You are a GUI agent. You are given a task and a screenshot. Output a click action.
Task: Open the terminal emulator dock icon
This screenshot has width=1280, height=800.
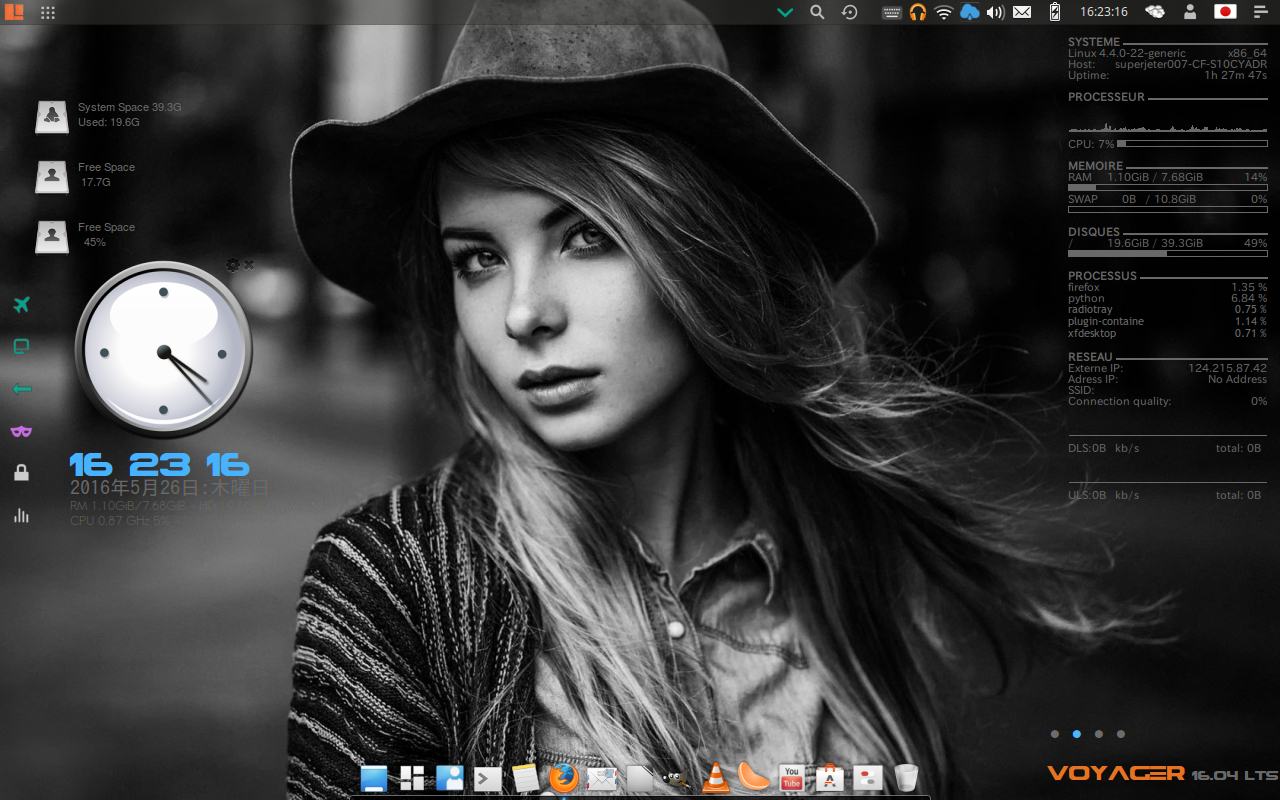487,778
